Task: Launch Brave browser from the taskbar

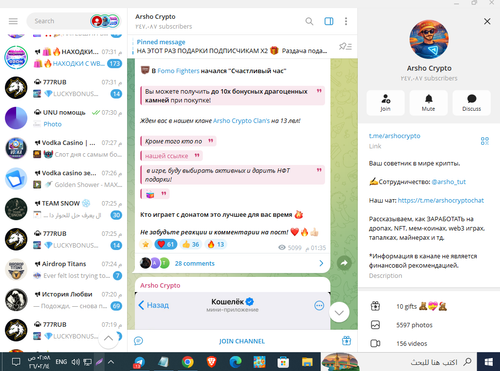Action: click(211, 362)
